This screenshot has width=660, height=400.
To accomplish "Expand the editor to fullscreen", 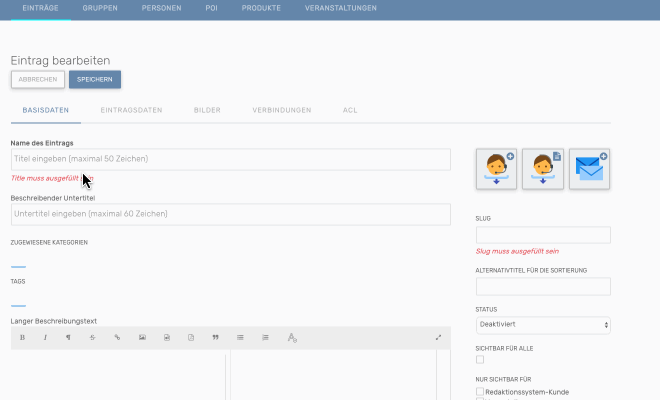I will tap(438, 338).
